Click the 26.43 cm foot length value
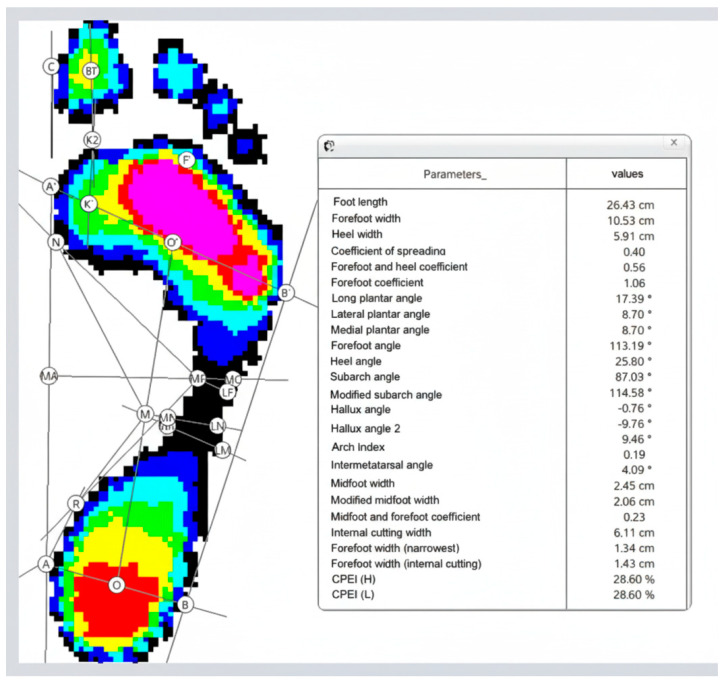This screenshot has height=682, width=727. point(630,205)
